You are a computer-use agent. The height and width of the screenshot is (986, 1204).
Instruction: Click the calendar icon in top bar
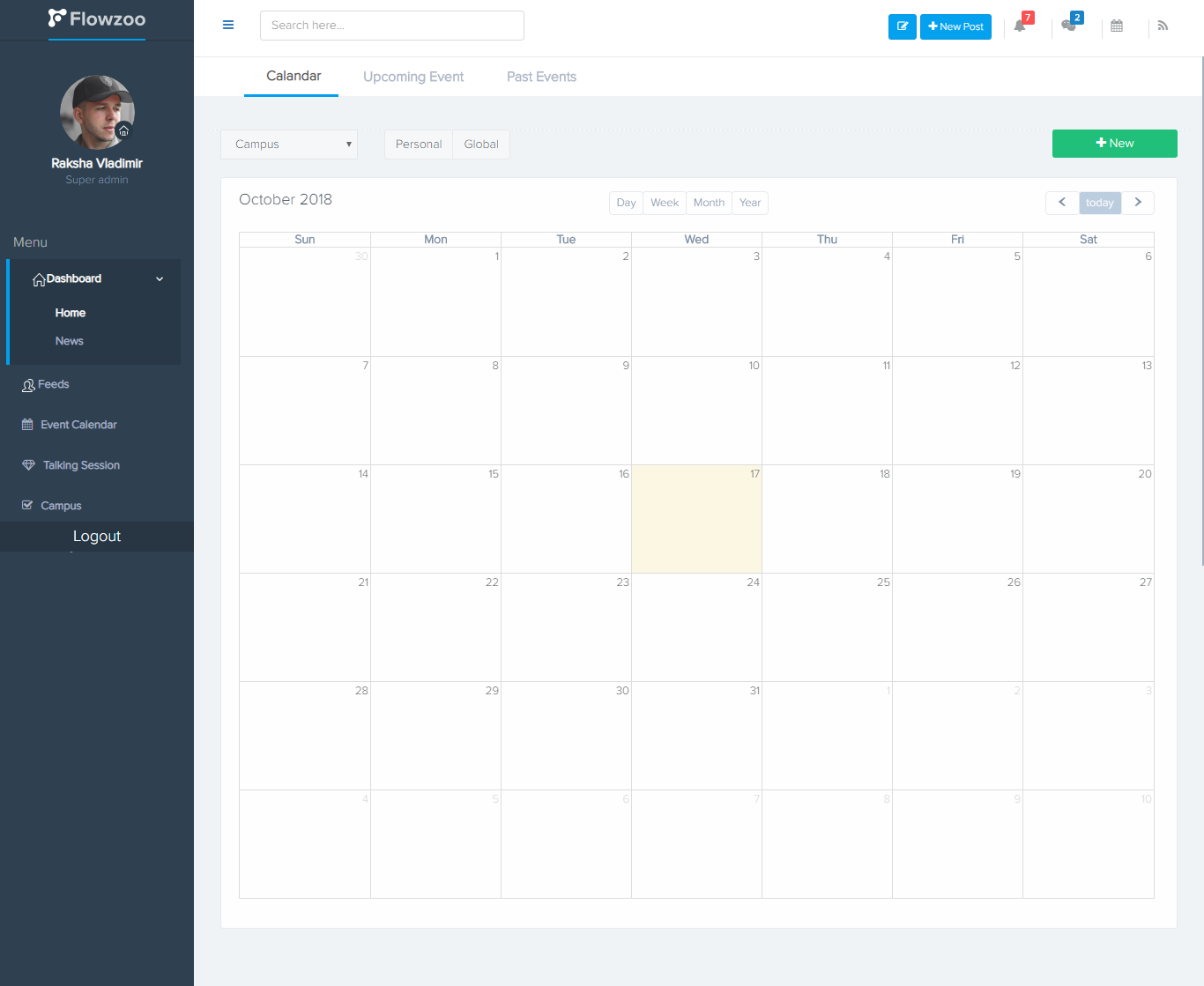click(x=1117, y=26)
